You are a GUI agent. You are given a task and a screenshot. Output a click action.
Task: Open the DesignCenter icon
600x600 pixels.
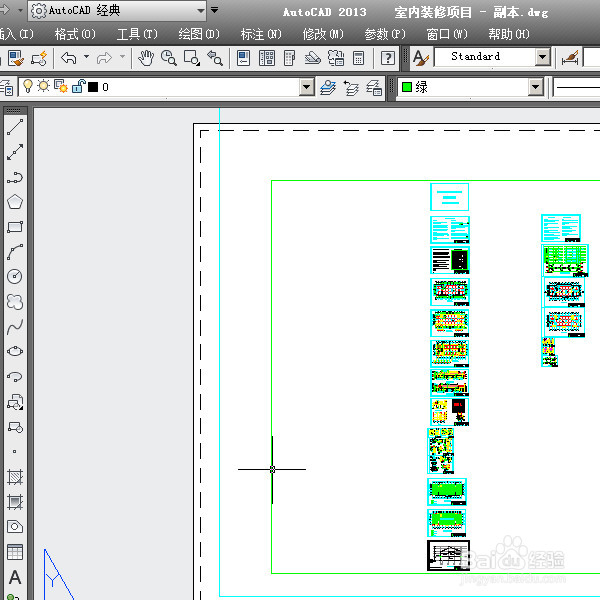pos(267,58)
